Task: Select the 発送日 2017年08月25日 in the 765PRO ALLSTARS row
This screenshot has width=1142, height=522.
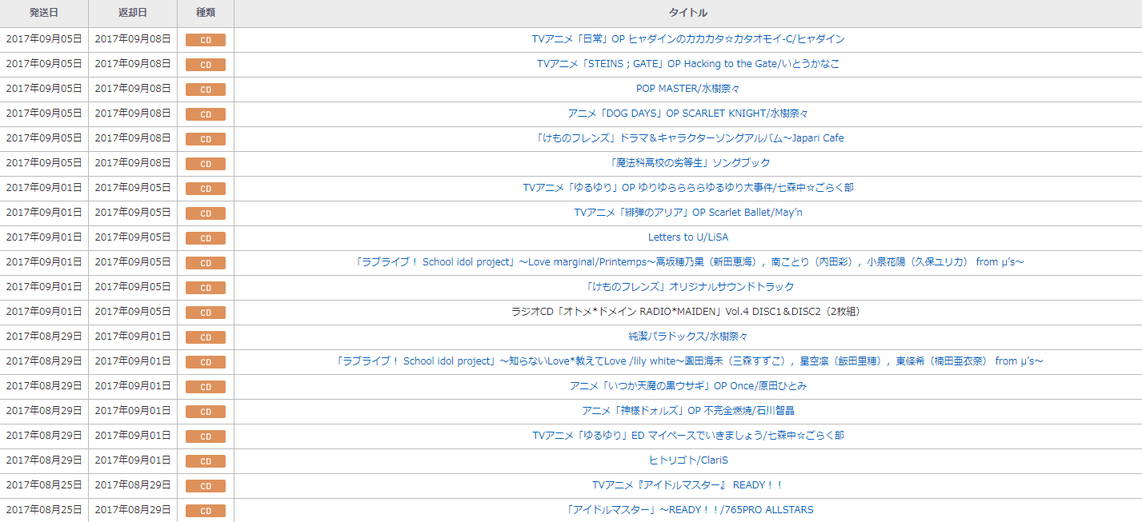Action: (x=44, y=510)
